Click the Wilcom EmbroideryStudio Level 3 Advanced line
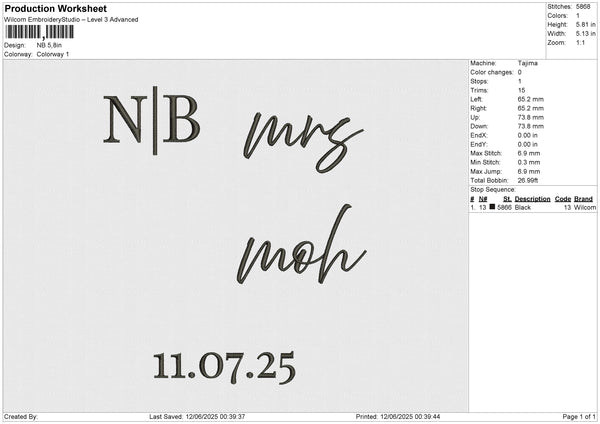This screenshot has width=600, height=424. [x=71, y=20]
